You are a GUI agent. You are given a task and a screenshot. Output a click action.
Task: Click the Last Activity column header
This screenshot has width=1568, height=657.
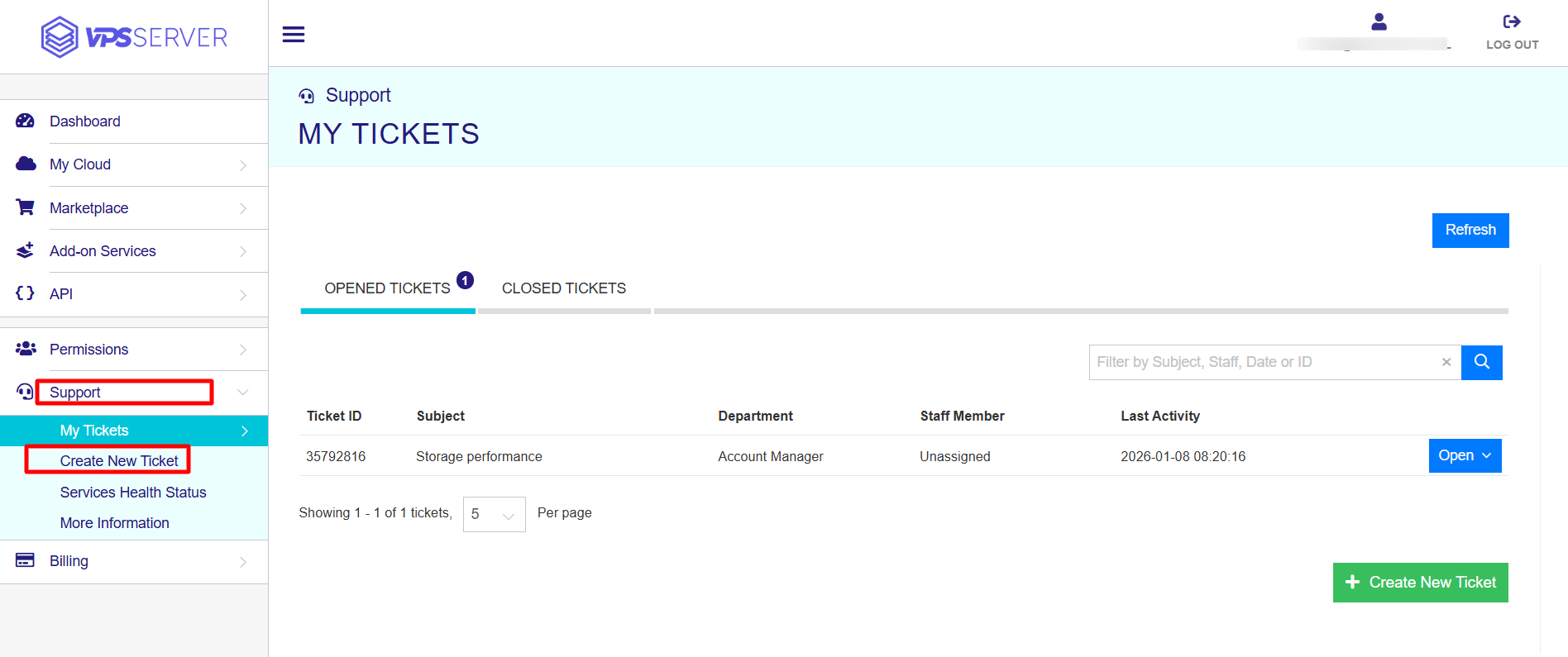(1160, 416)
